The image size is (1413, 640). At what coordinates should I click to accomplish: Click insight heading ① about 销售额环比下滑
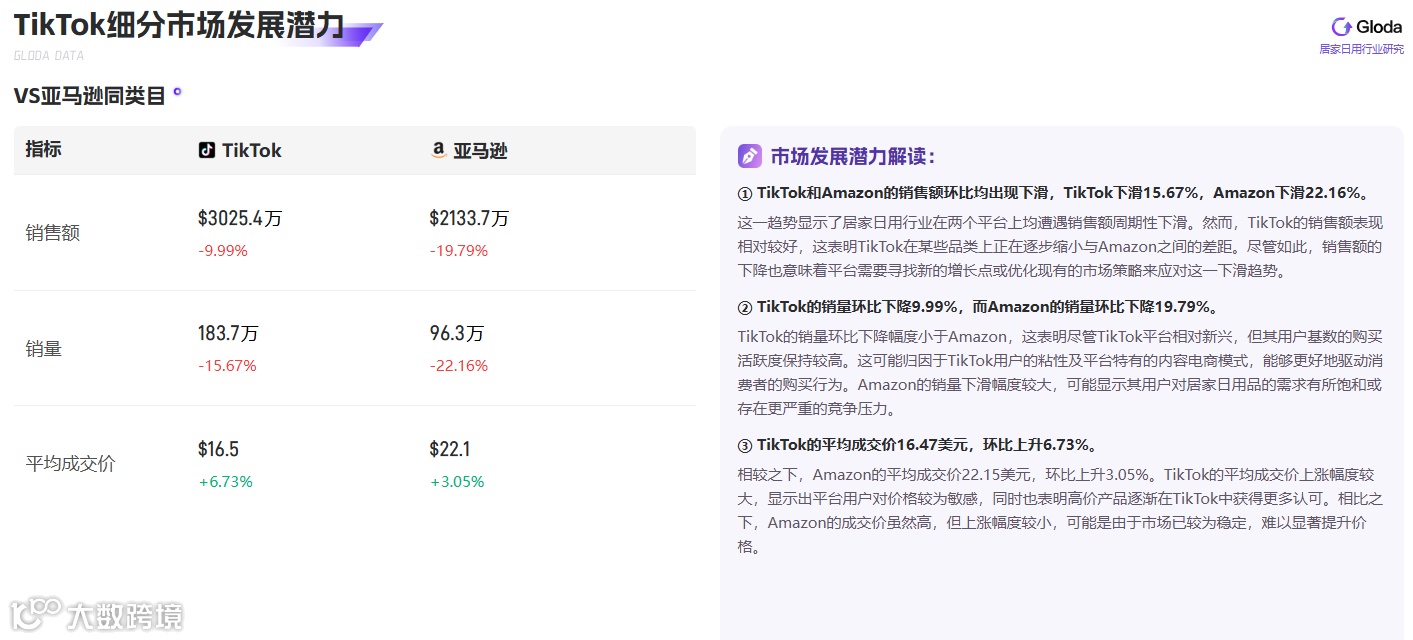(x=1053, y=193)
